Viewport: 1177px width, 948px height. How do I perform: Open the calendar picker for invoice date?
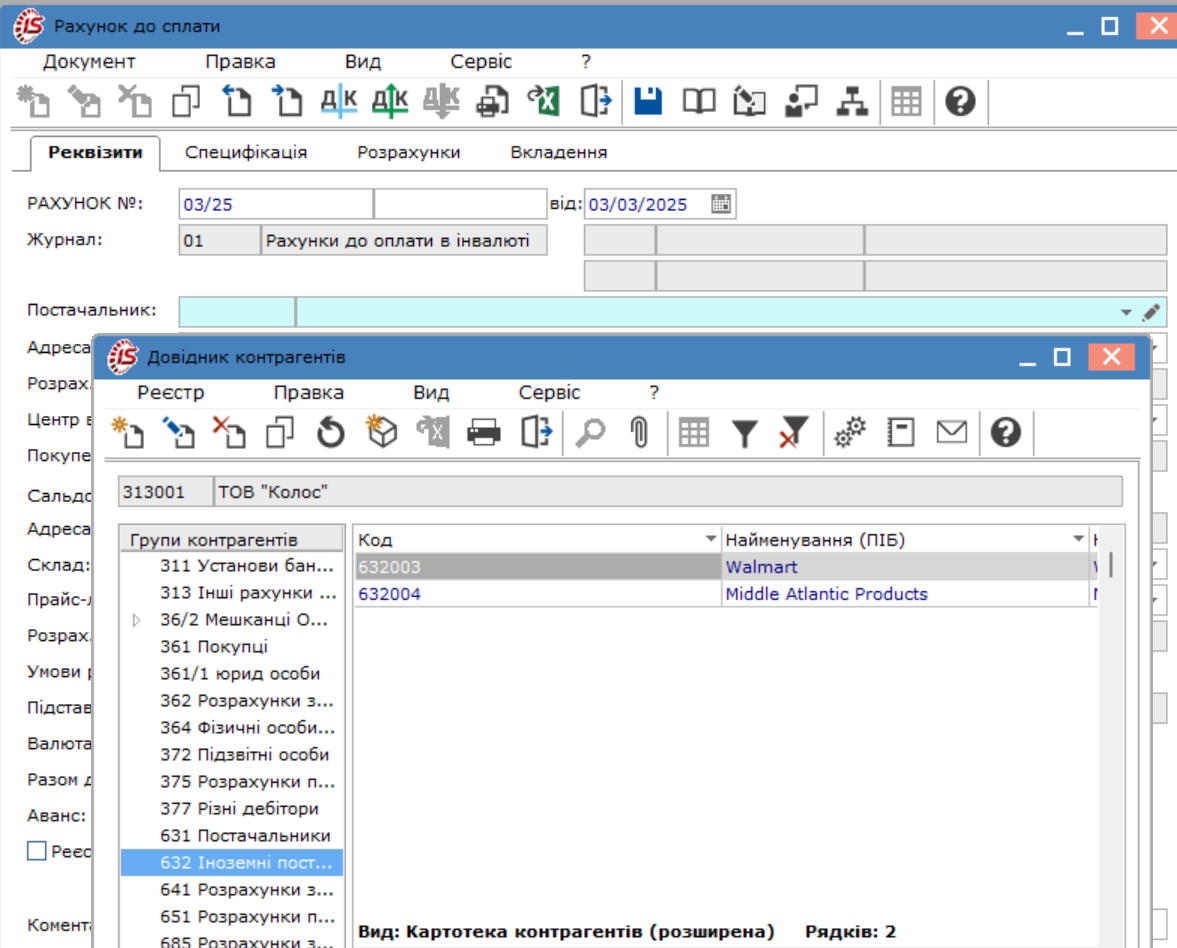tap(721, 203)
